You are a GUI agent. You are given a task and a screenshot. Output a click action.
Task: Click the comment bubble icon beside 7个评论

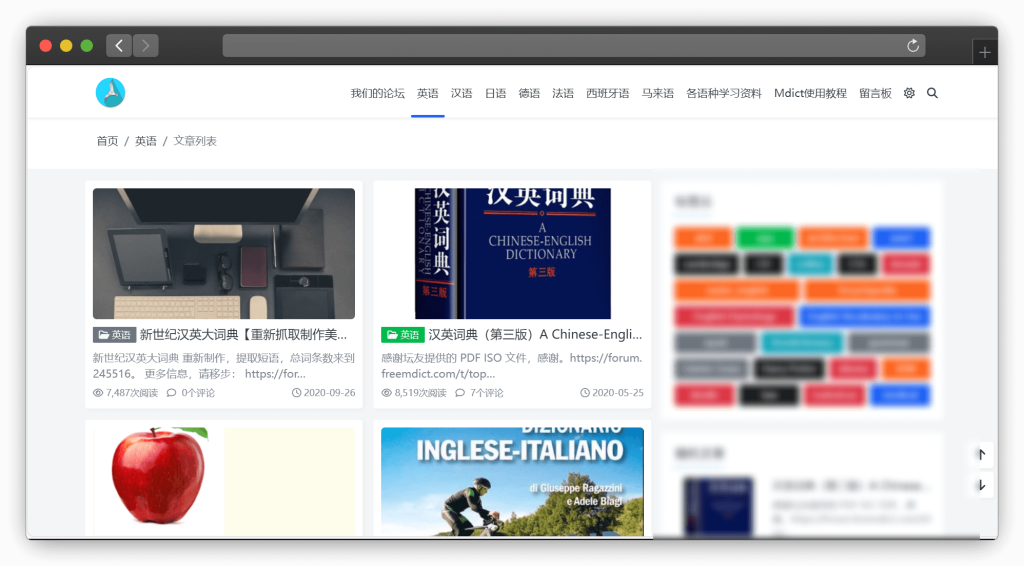460,393
